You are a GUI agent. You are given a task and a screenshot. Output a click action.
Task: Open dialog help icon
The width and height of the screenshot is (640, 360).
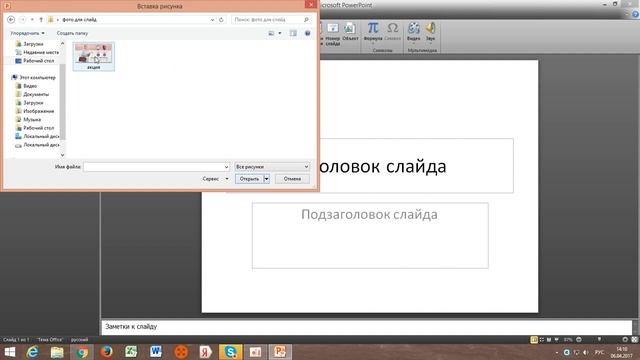(x=307, y=33)
